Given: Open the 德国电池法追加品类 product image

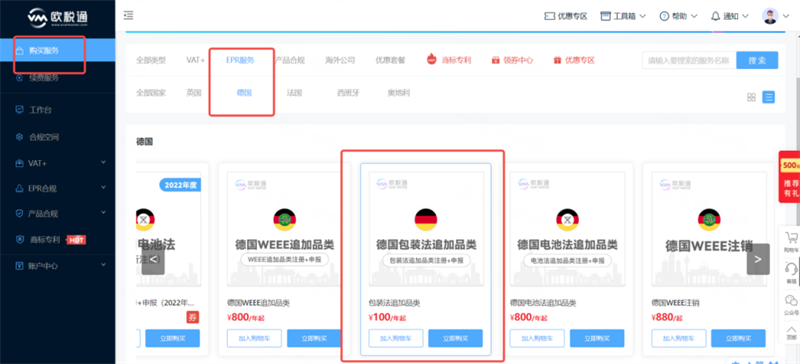Looking at the screenshot, I should pyautogui.click(x=567, y=228).
